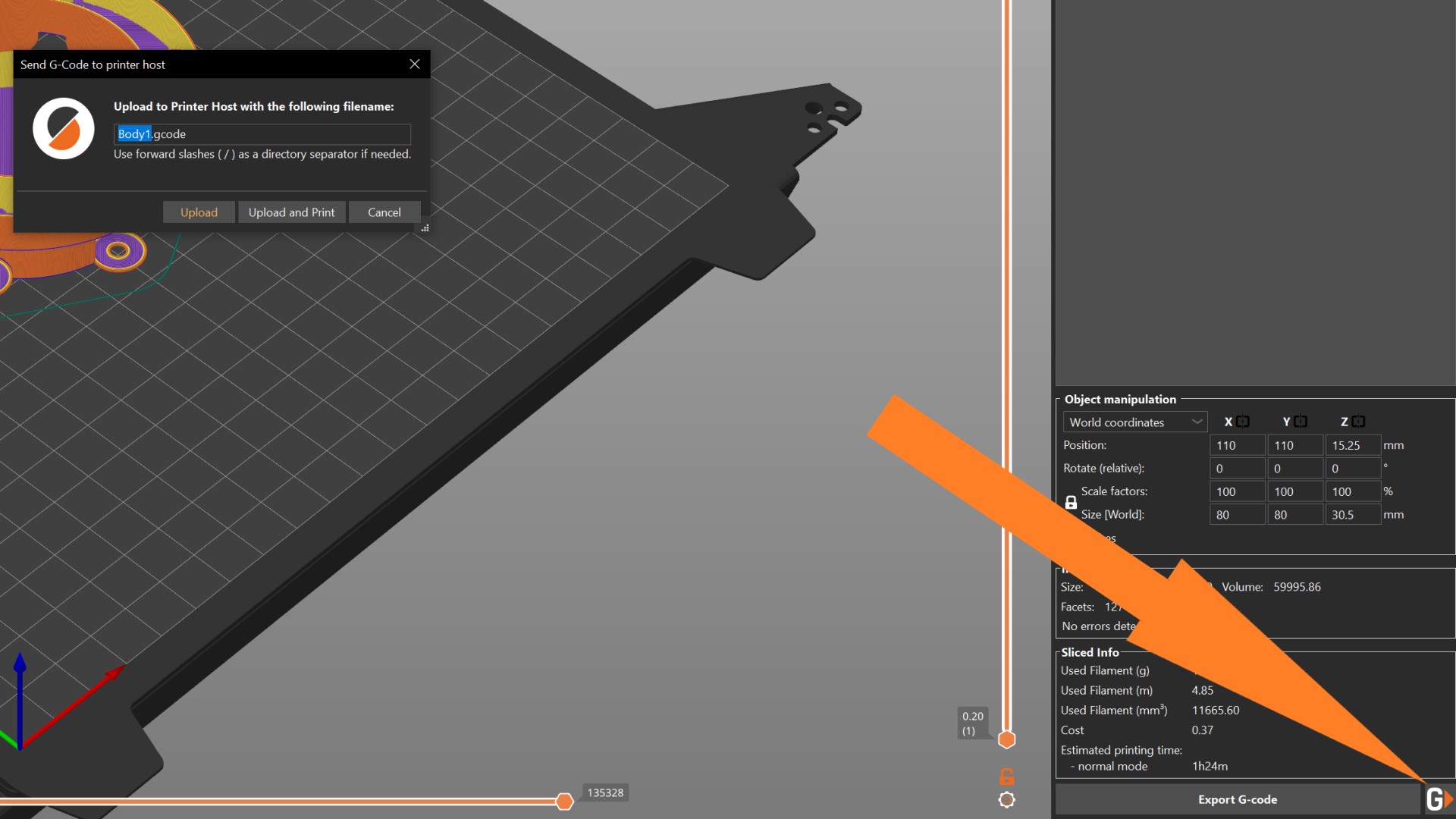
Task: Click the Z position field showing 15.25
Action: click(x=1351, y=445)
